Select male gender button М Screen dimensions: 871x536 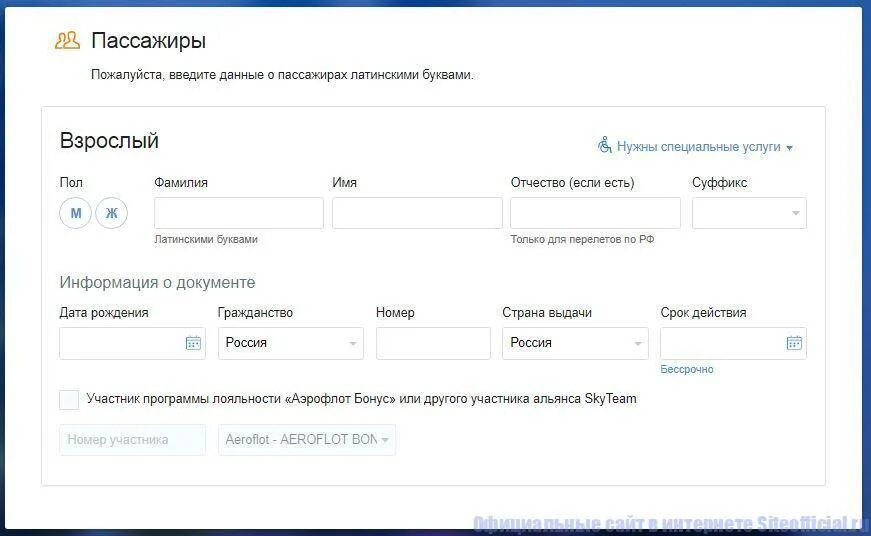[76, 213]
